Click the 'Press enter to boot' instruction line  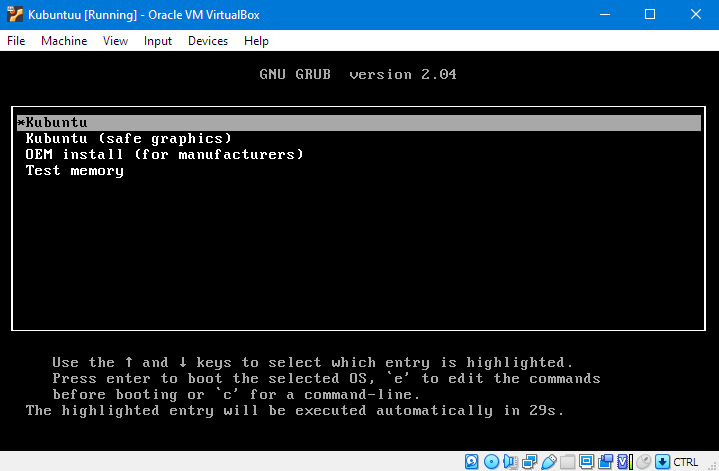coord(326,378)
